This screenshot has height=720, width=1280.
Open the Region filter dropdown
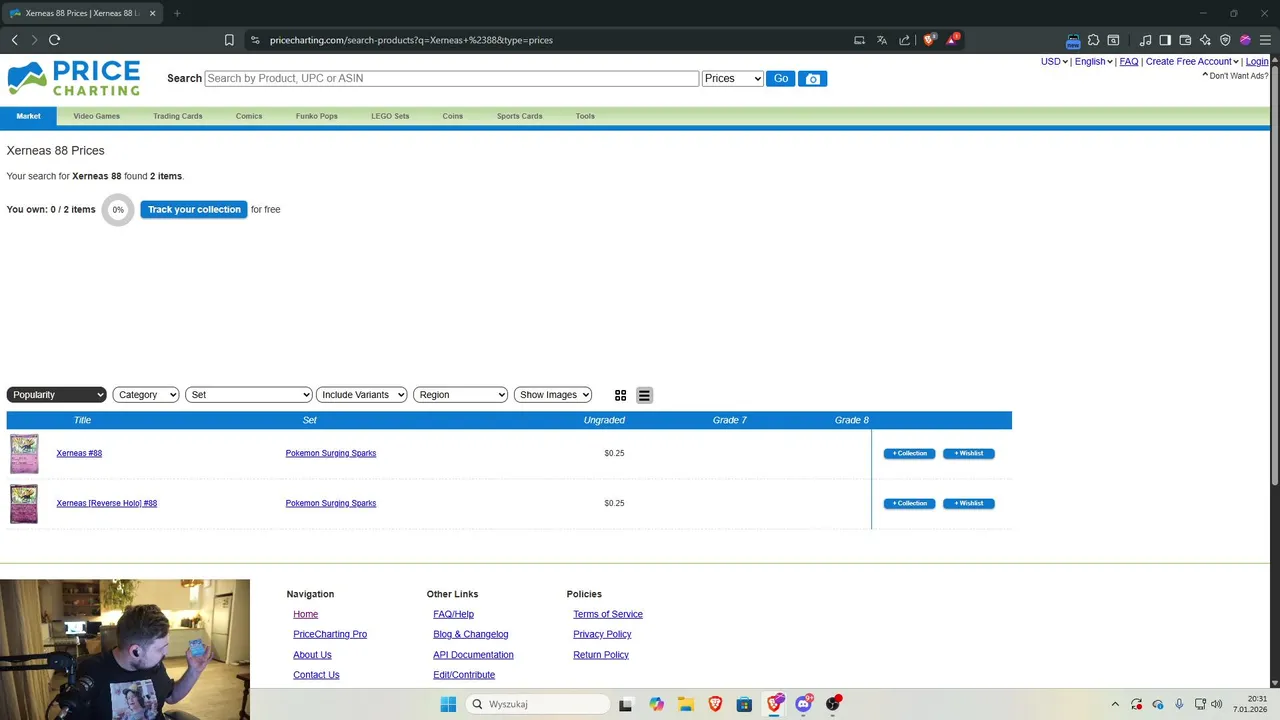click(x=461, y=395)
